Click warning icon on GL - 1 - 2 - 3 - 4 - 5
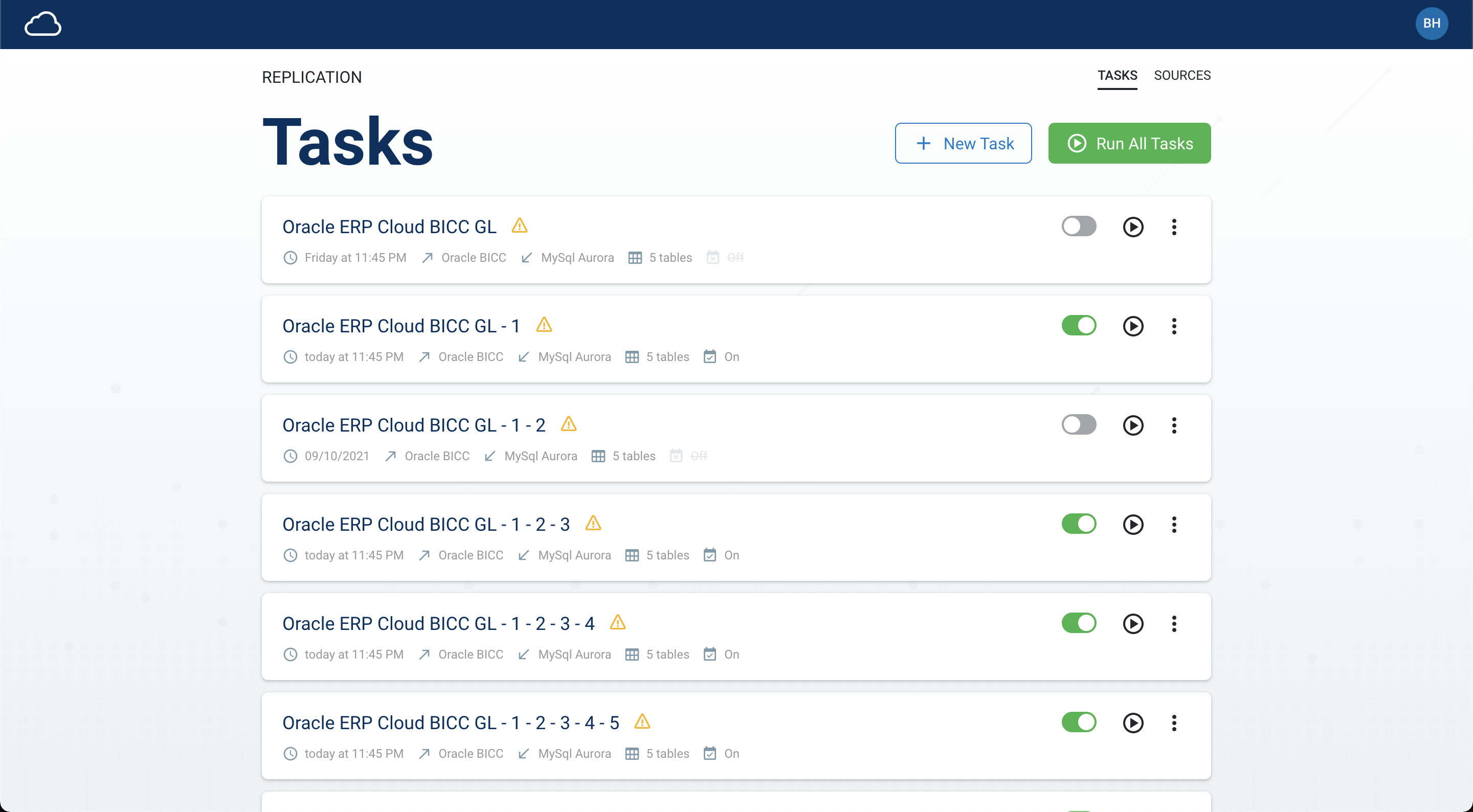 point(642,721)
